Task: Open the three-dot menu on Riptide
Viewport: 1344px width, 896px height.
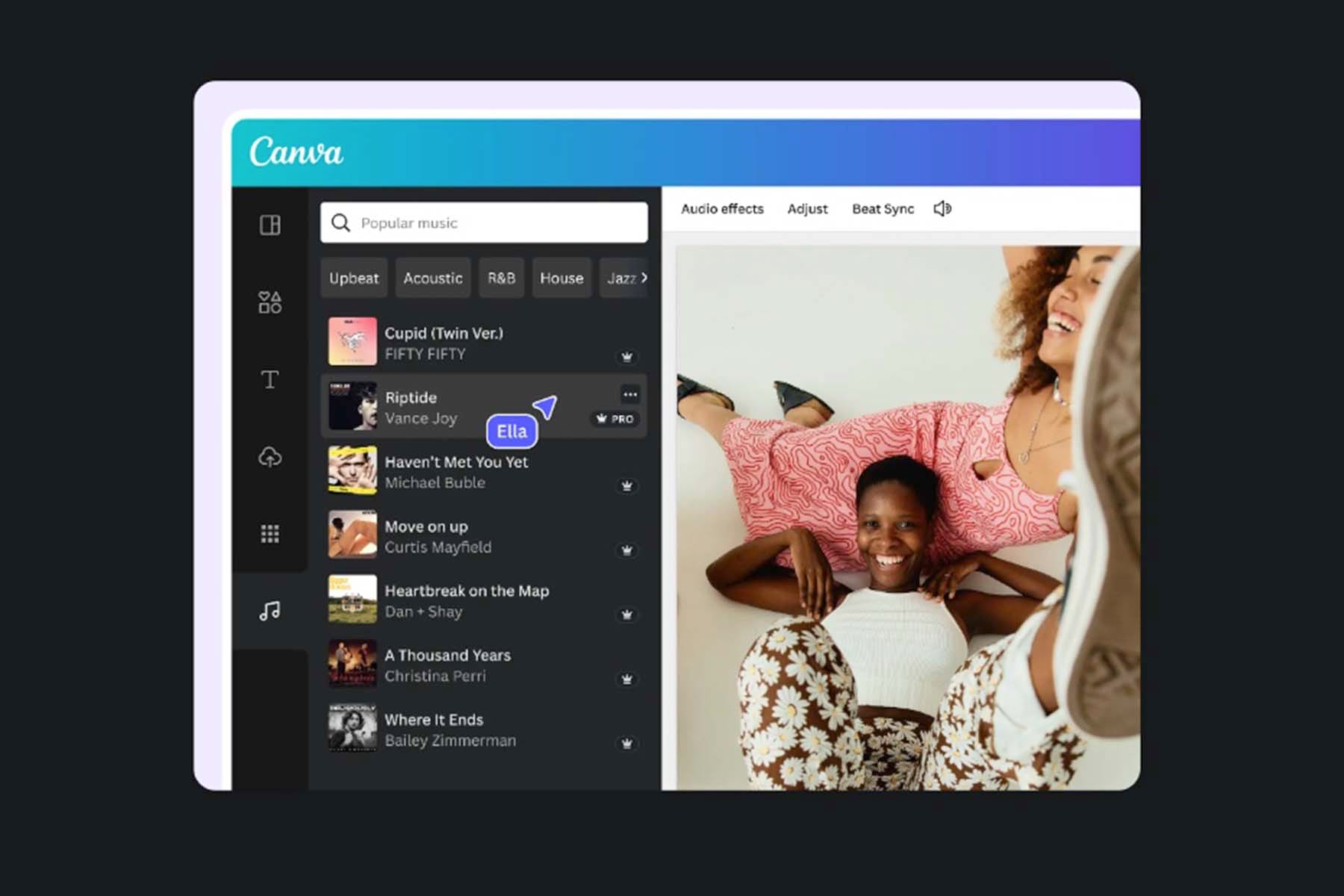Action: [630, 394]
